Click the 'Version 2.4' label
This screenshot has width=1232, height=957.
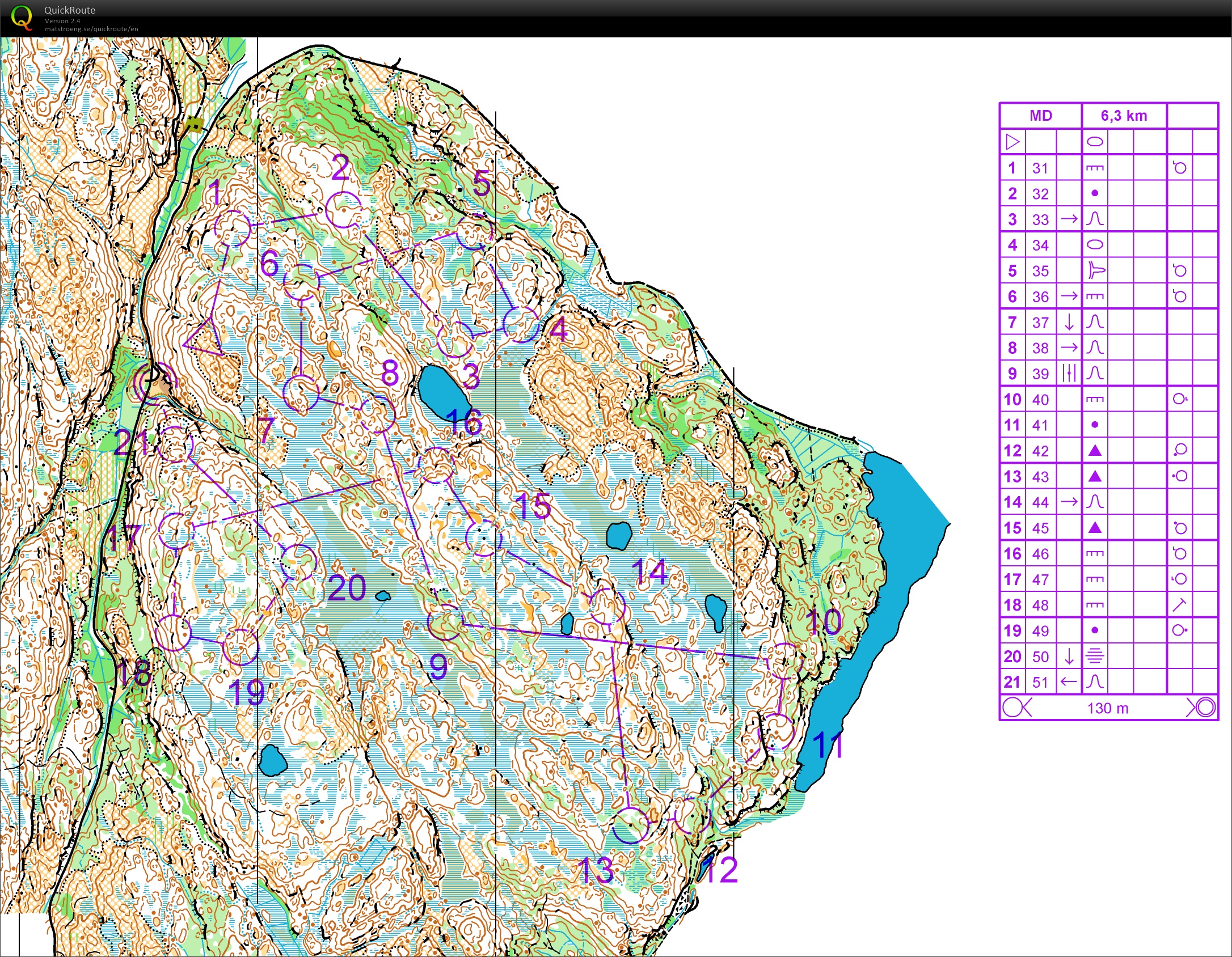click(62, 21)
